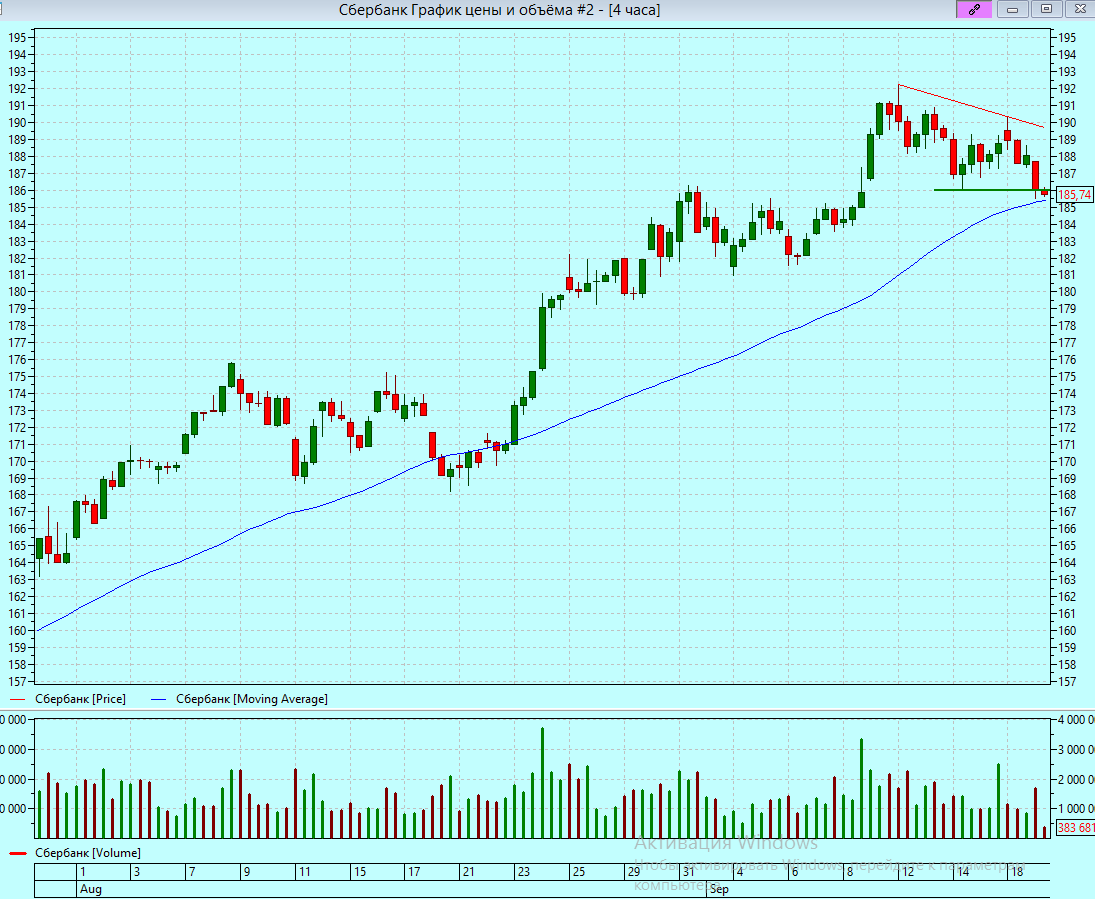Click date label 1 on the time axis
This screenshot has height=899, width=1095.
83,872
